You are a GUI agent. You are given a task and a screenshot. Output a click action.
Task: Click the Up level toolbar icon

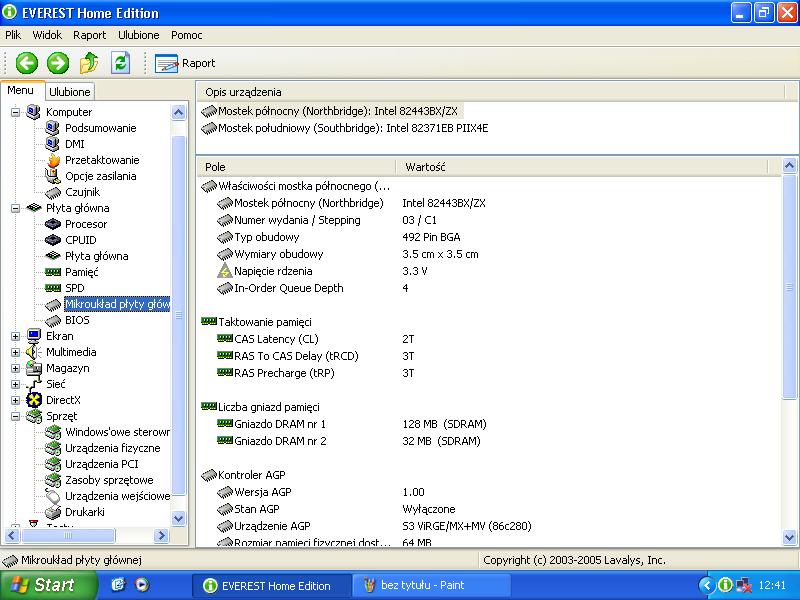pos(89,63)
